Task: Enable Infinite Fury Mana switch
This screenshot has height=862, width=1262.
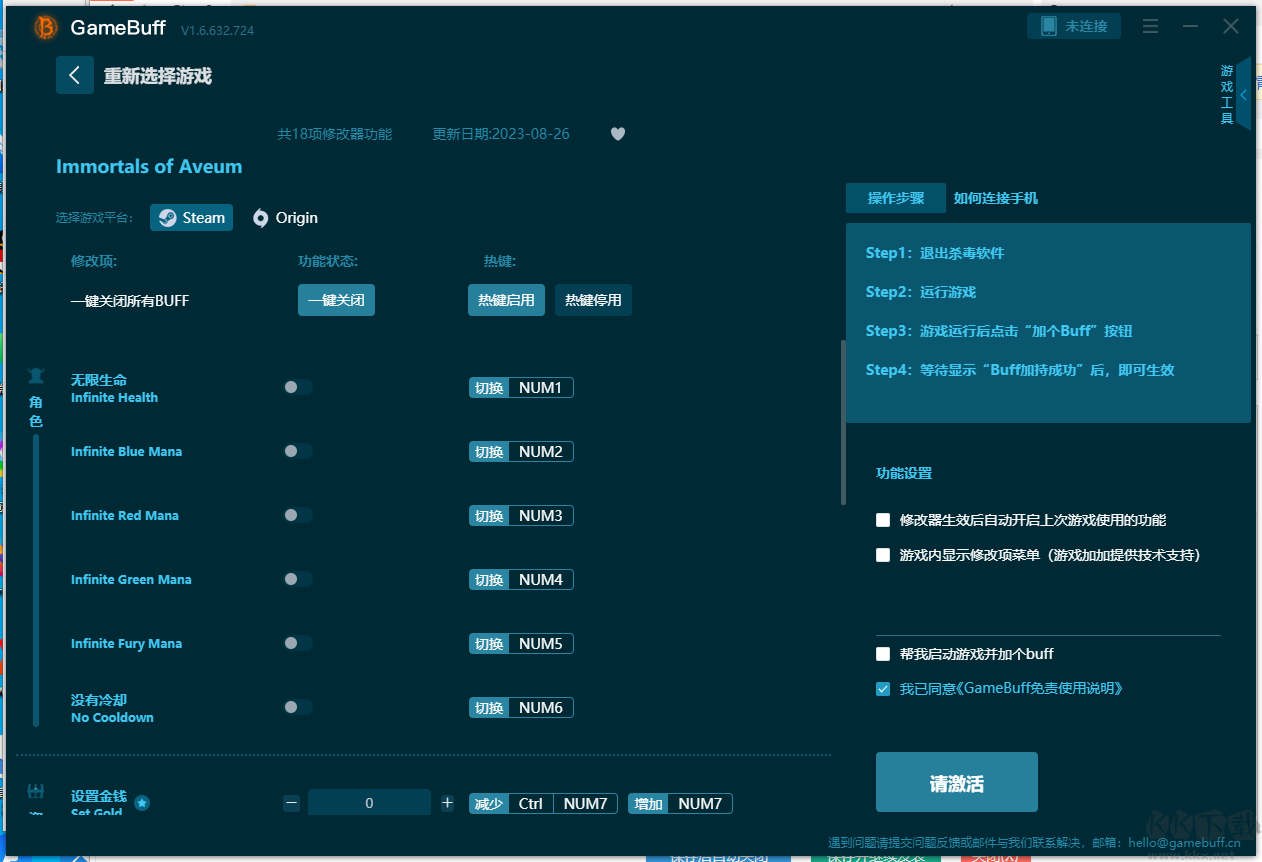Action: pos(297,643)
